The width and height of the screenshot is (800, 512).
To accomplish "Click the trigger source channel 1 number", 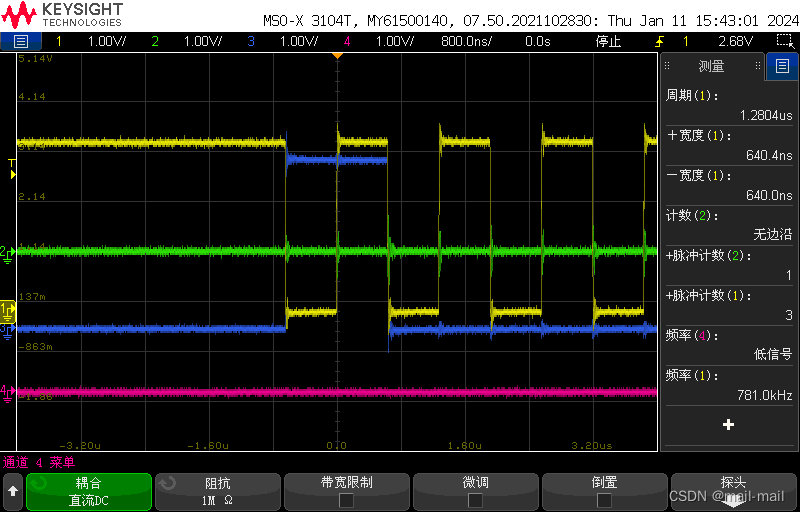I will 686,41.
